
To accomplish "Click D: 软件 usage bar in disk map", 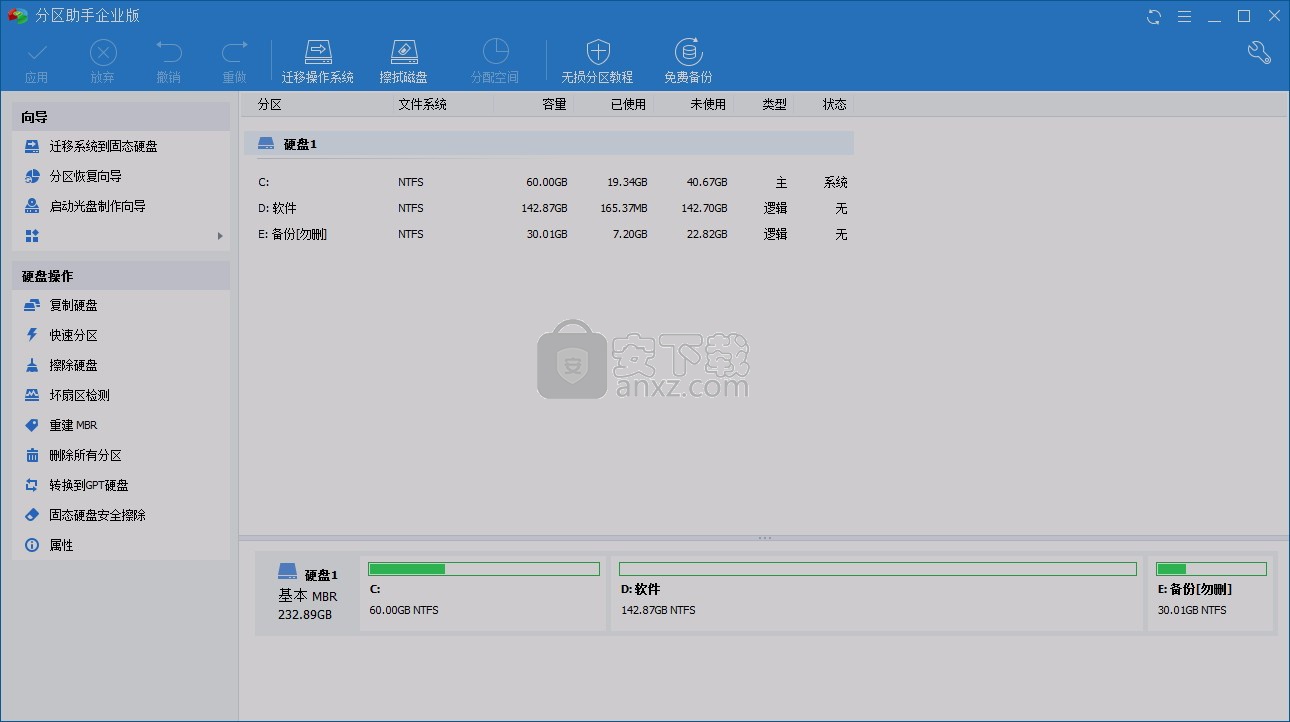I will tap(878, 569).
